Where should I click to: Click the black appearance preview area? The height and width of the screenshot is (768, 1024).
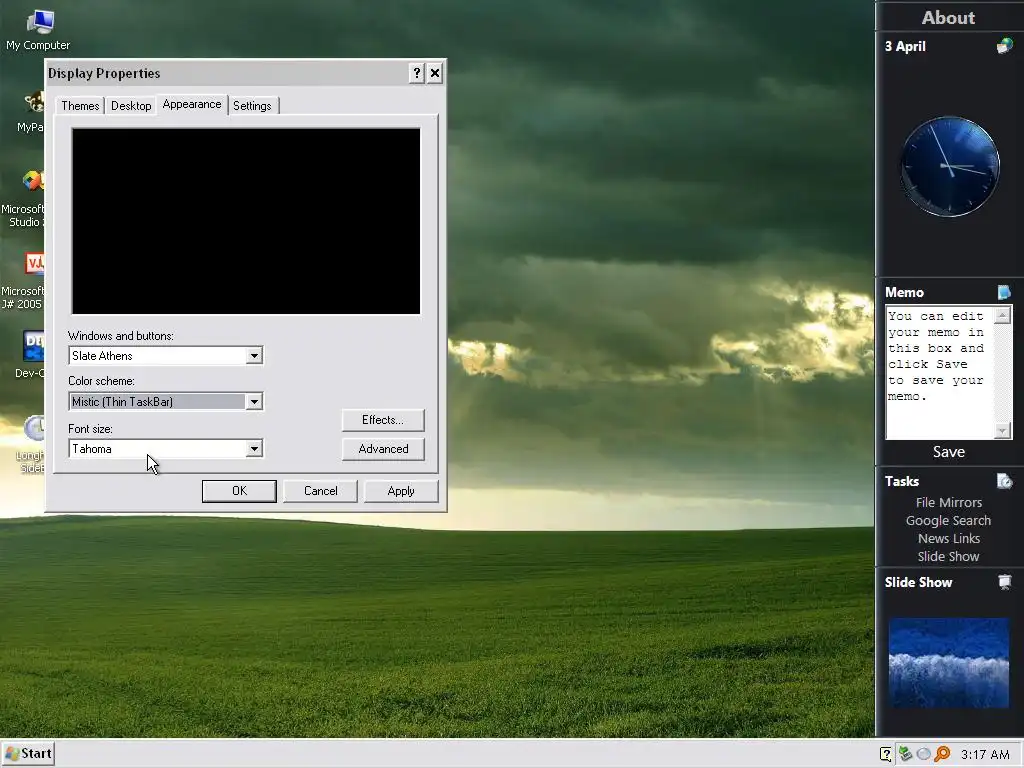click(x=246, y=221)
